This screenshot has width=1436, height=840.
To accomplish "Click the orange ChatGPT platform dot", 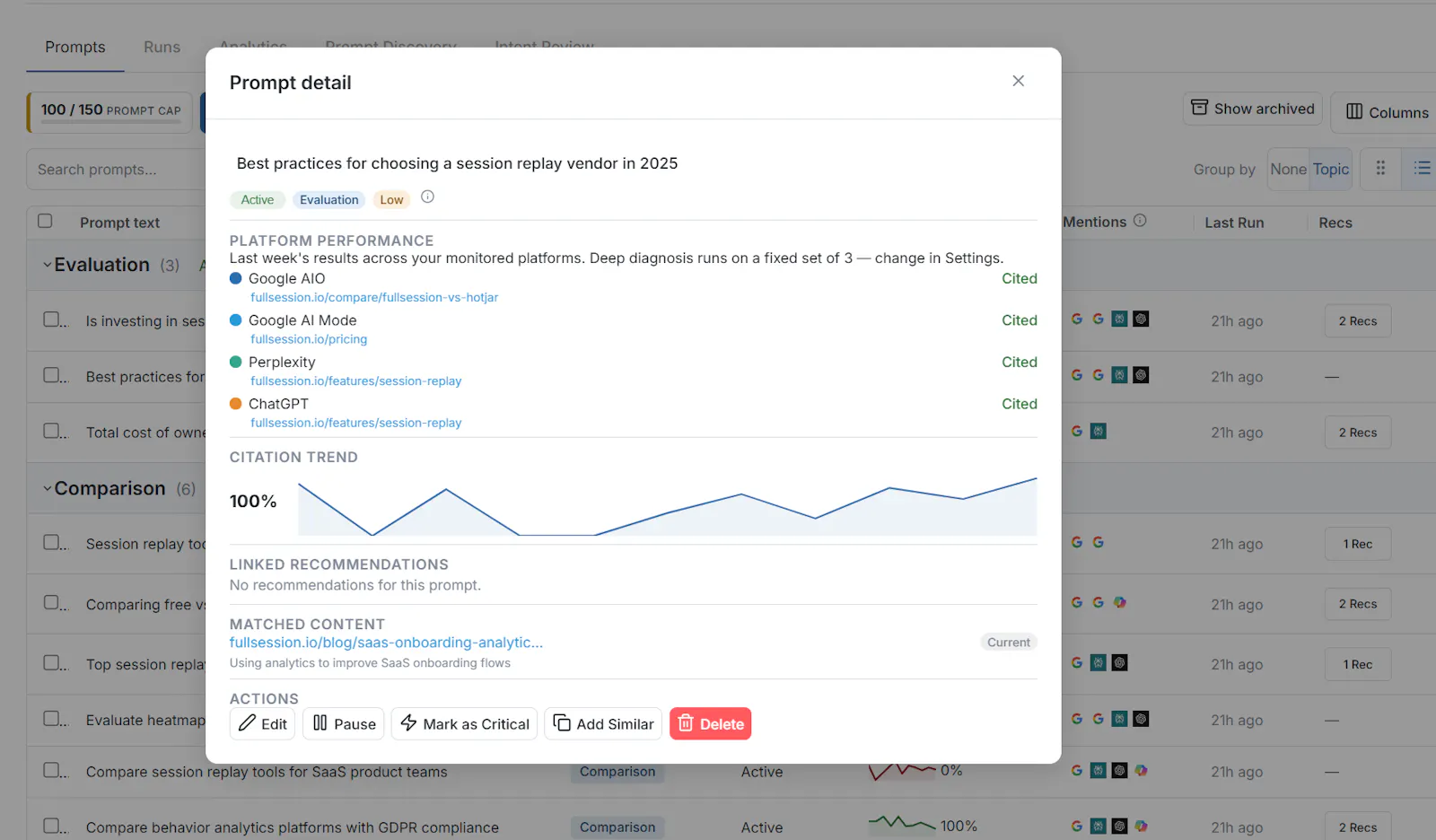I will coord(236,404).
